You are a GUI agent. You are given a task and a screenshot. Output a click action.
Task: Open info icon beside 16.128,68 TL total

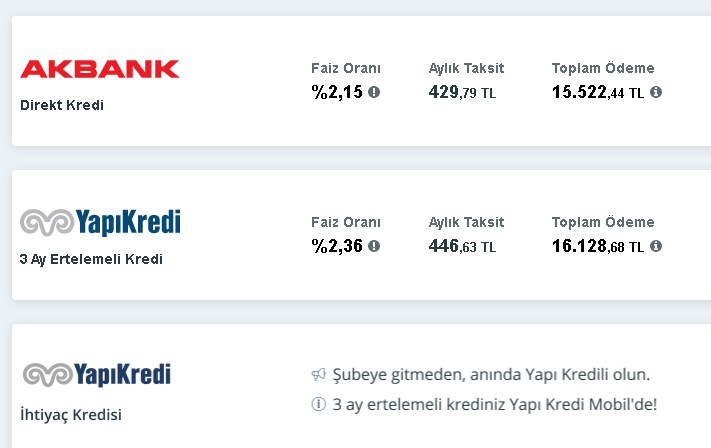656,246
